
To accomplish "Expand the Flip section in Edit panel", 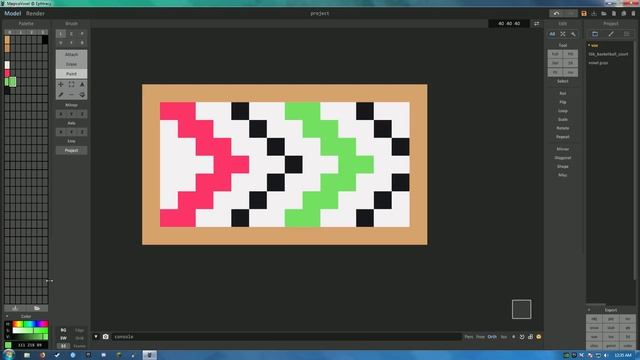I will click(x=563, y=102).
